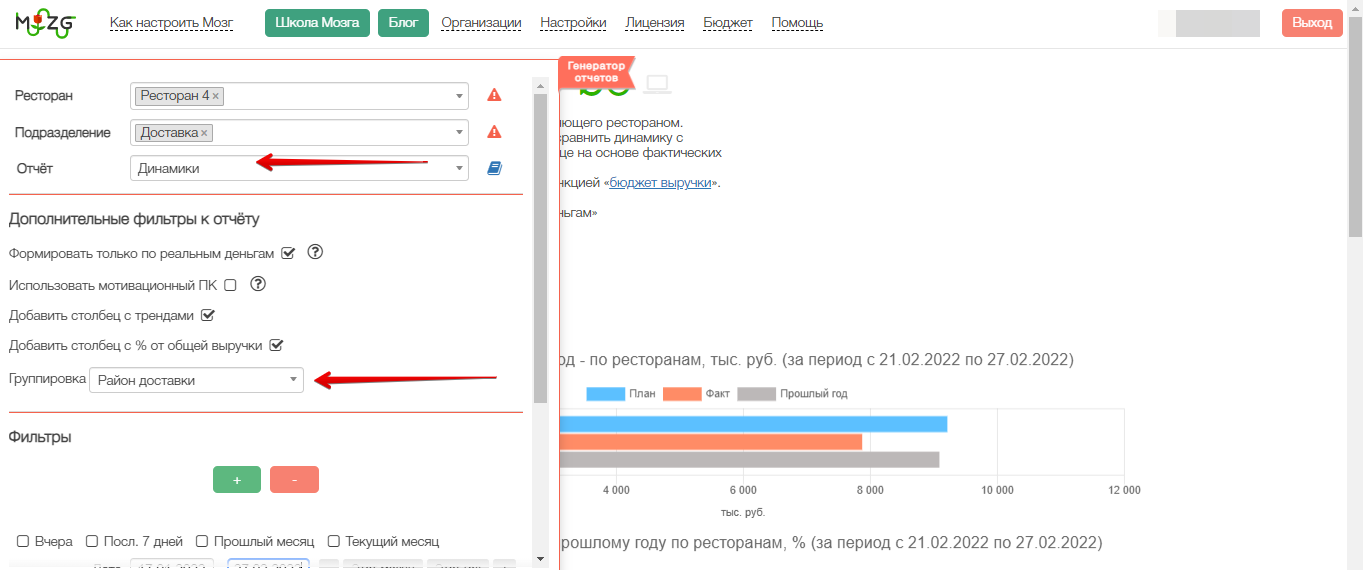Go to Настройки menu

coord(573,23)
